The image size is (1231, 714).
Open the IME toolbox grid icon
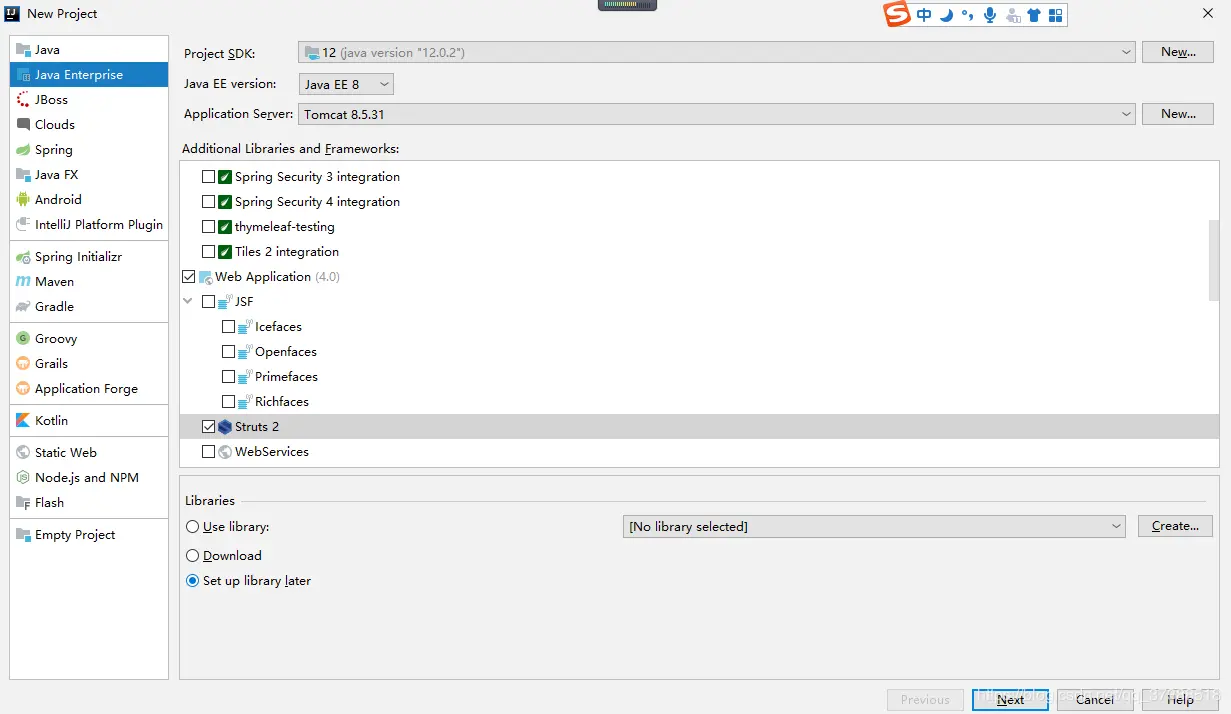(1056, 15)
